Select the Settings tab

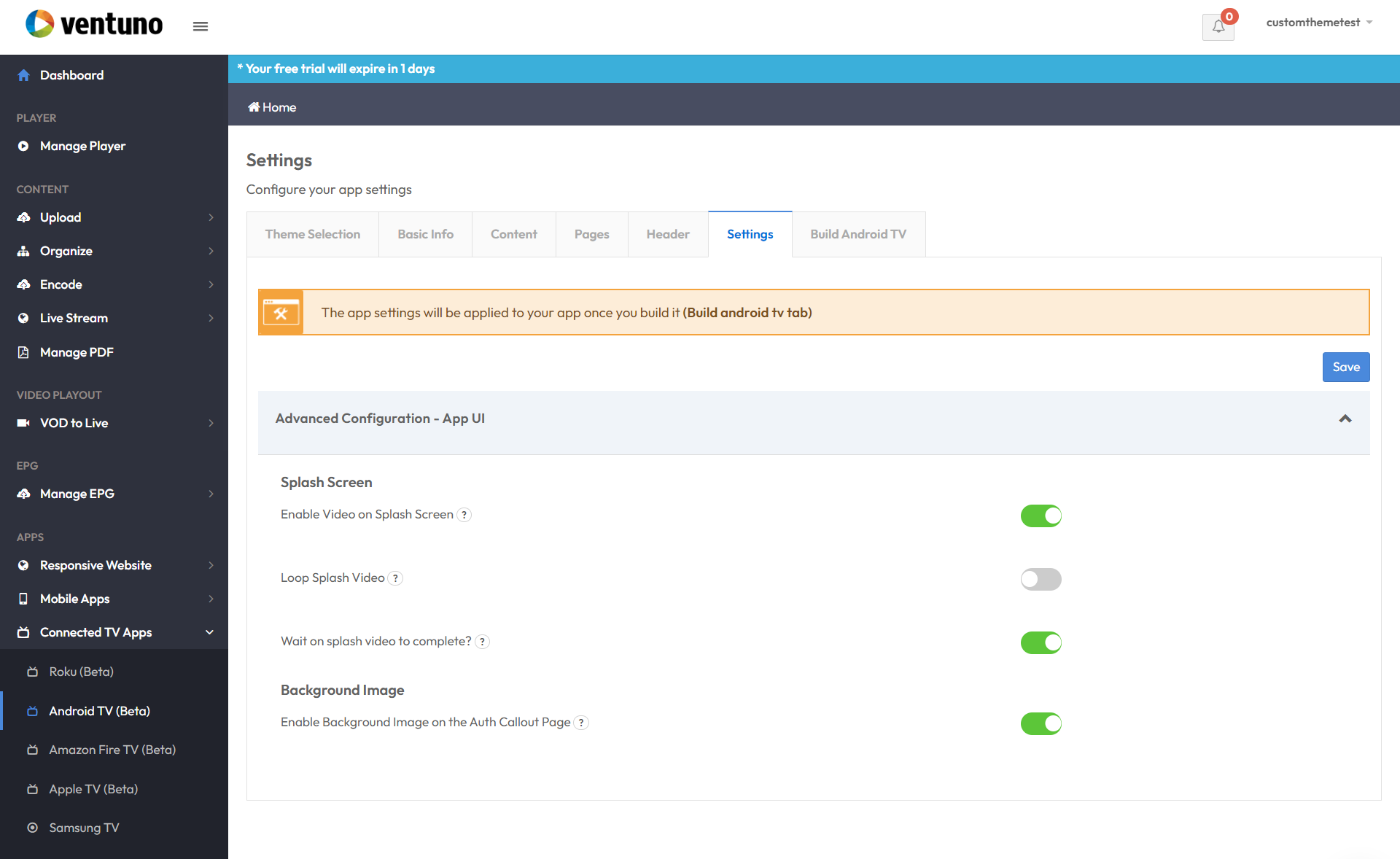tap(750, 234)
